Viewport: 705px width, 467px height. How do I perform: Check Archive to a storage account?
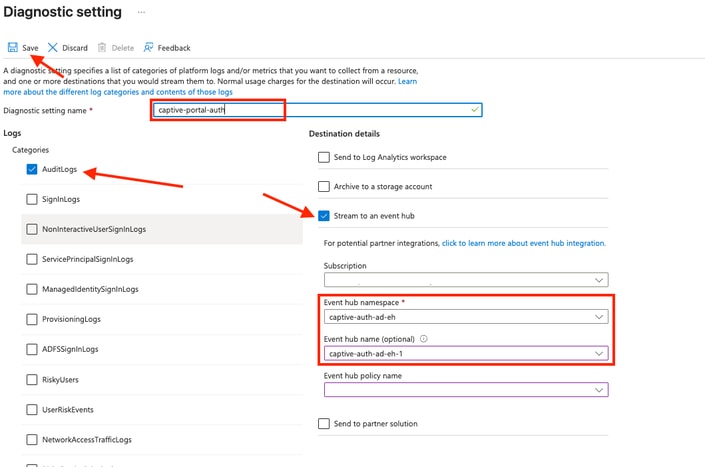click(324, 186)
